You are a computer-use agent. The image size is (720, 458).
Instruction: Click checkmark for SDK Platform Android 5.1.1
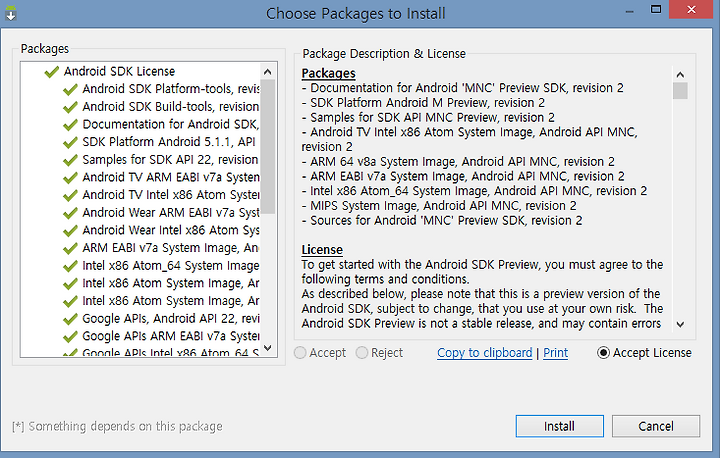click(70, 142)
